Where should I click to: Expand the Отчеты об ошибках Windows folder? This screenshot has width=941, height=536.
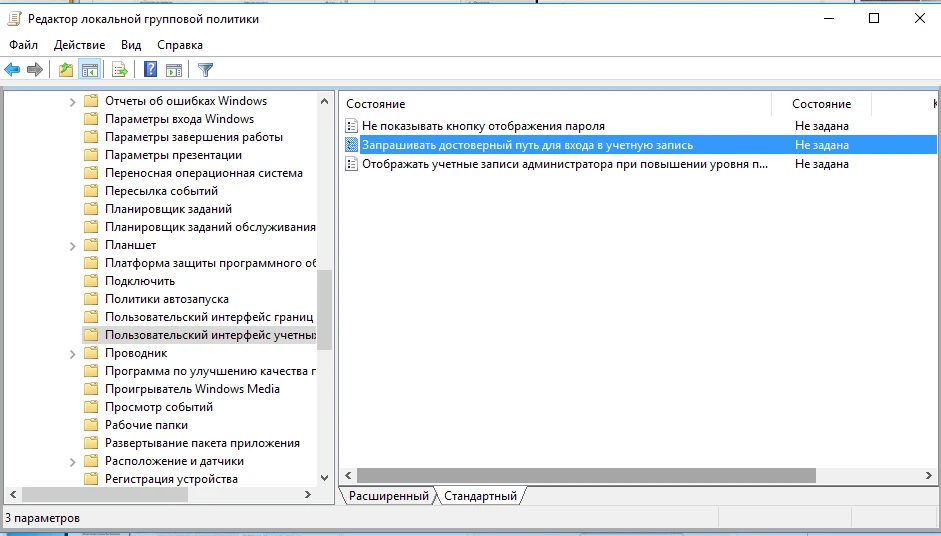pos(73,101)
